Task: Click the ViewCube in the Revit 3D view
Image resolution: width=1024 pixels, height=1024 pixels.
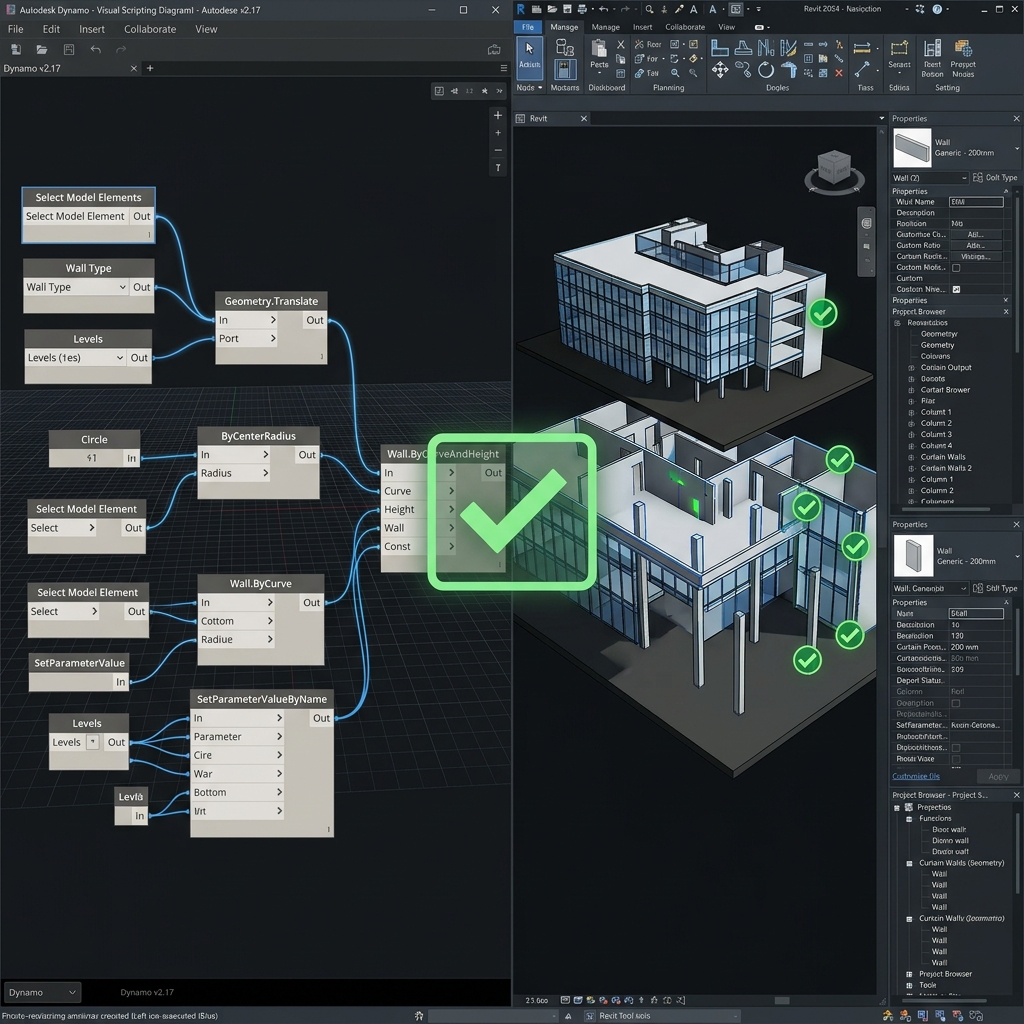Action: click(x=834, y=170)
